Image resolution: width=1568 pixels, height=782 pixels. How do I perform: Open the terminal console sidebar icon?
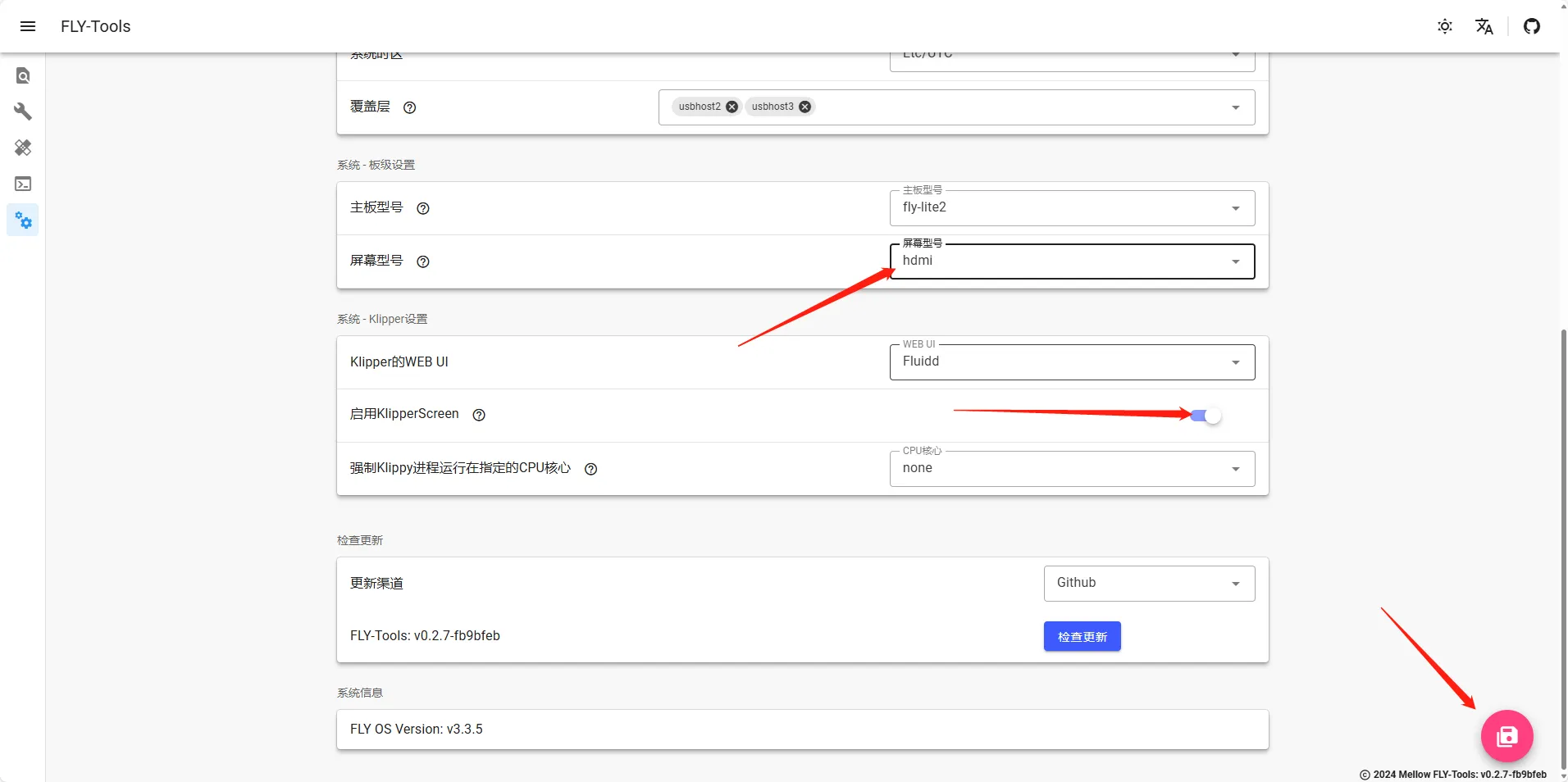[x=23, y=184]
